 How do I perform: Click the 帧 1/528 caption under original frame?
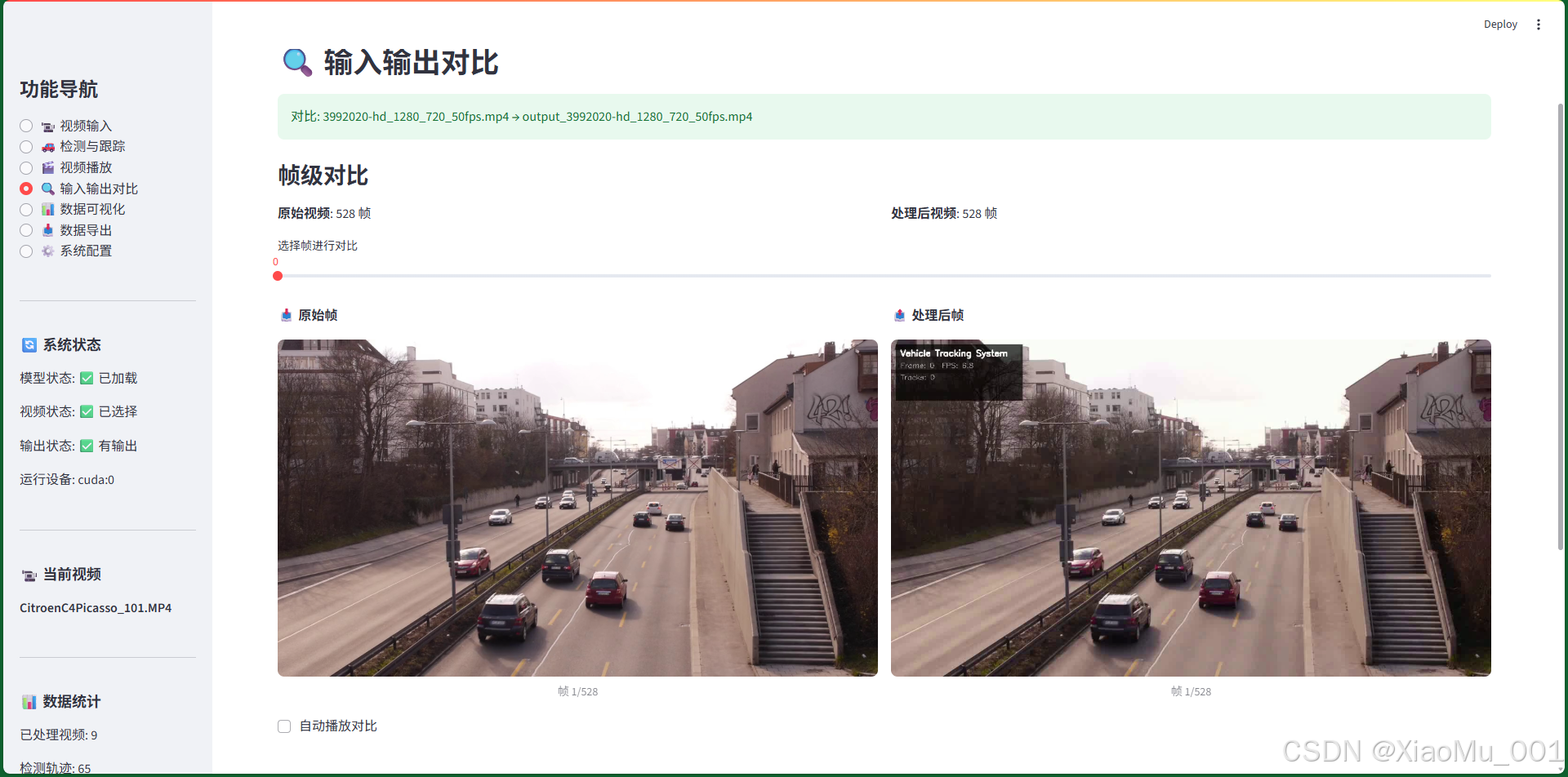pyautogui.click(x=577, y=691)
